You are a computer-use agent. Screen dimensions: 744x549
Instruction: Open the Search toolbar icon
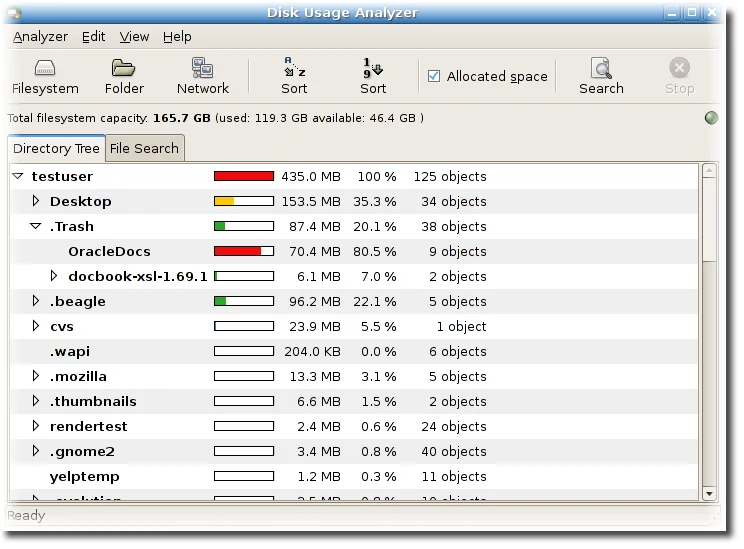coord(601,68)
